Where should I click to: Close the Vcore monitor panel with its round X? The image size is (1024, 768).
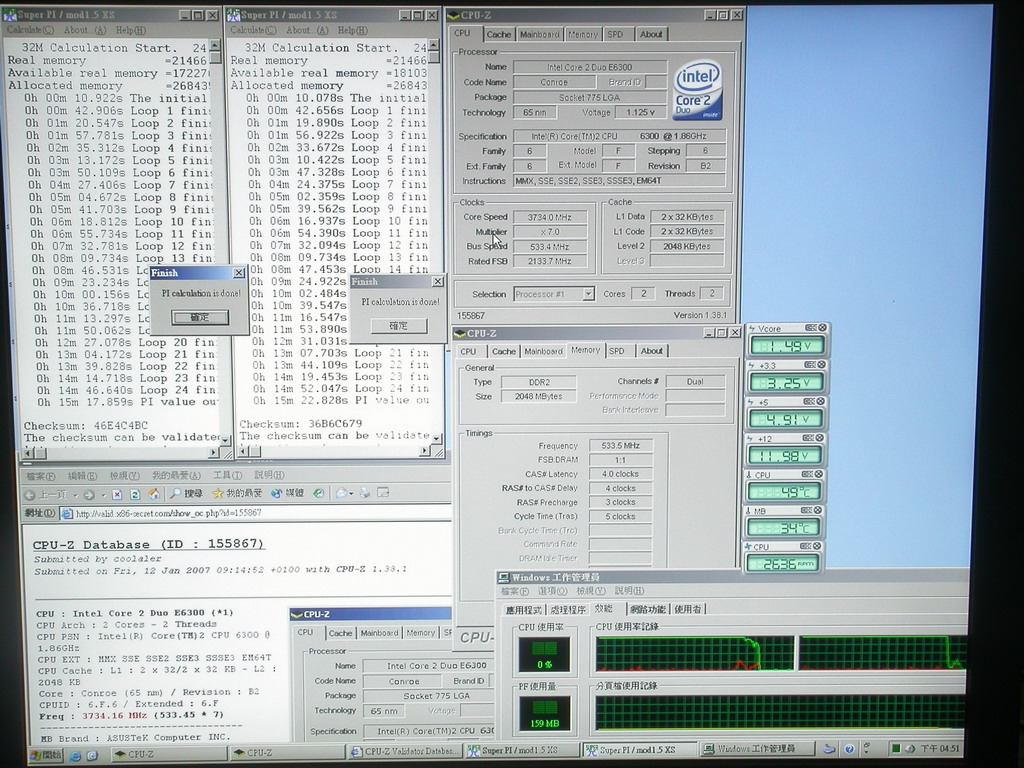pos(822,328)
